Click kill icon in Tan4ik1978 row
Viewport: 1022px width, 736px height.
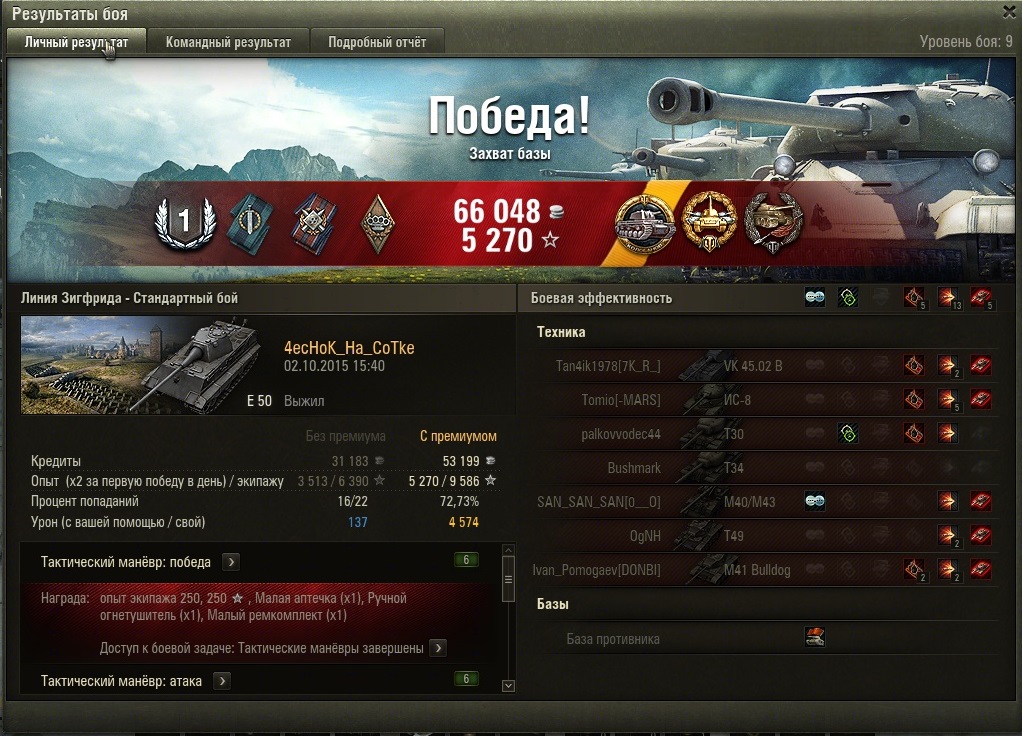tap(981, 366)
